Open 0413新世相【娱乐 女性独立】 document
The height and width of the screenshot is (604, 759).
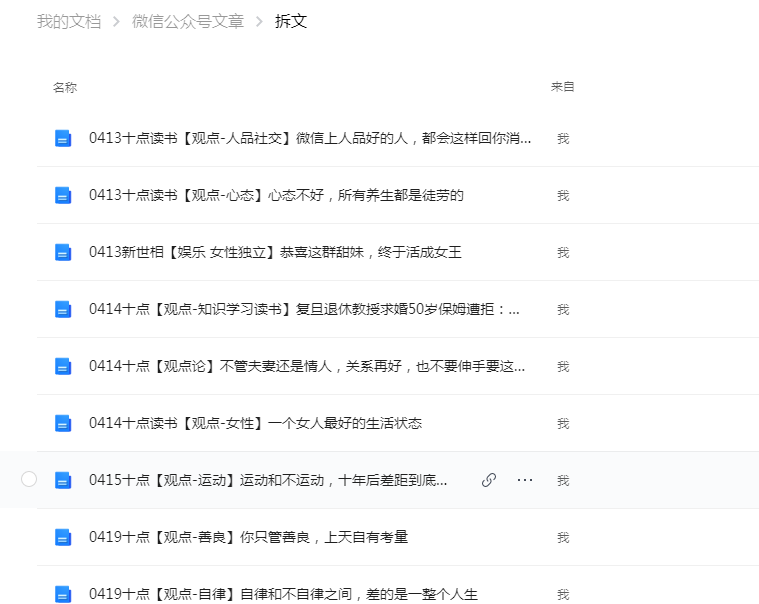tap(275, 252)
